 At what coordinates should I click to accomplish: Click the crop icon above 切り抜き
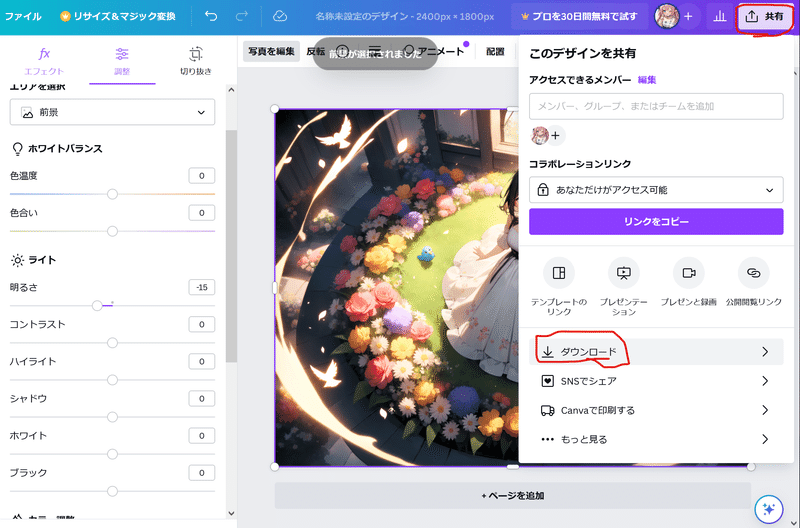point(195,54)
